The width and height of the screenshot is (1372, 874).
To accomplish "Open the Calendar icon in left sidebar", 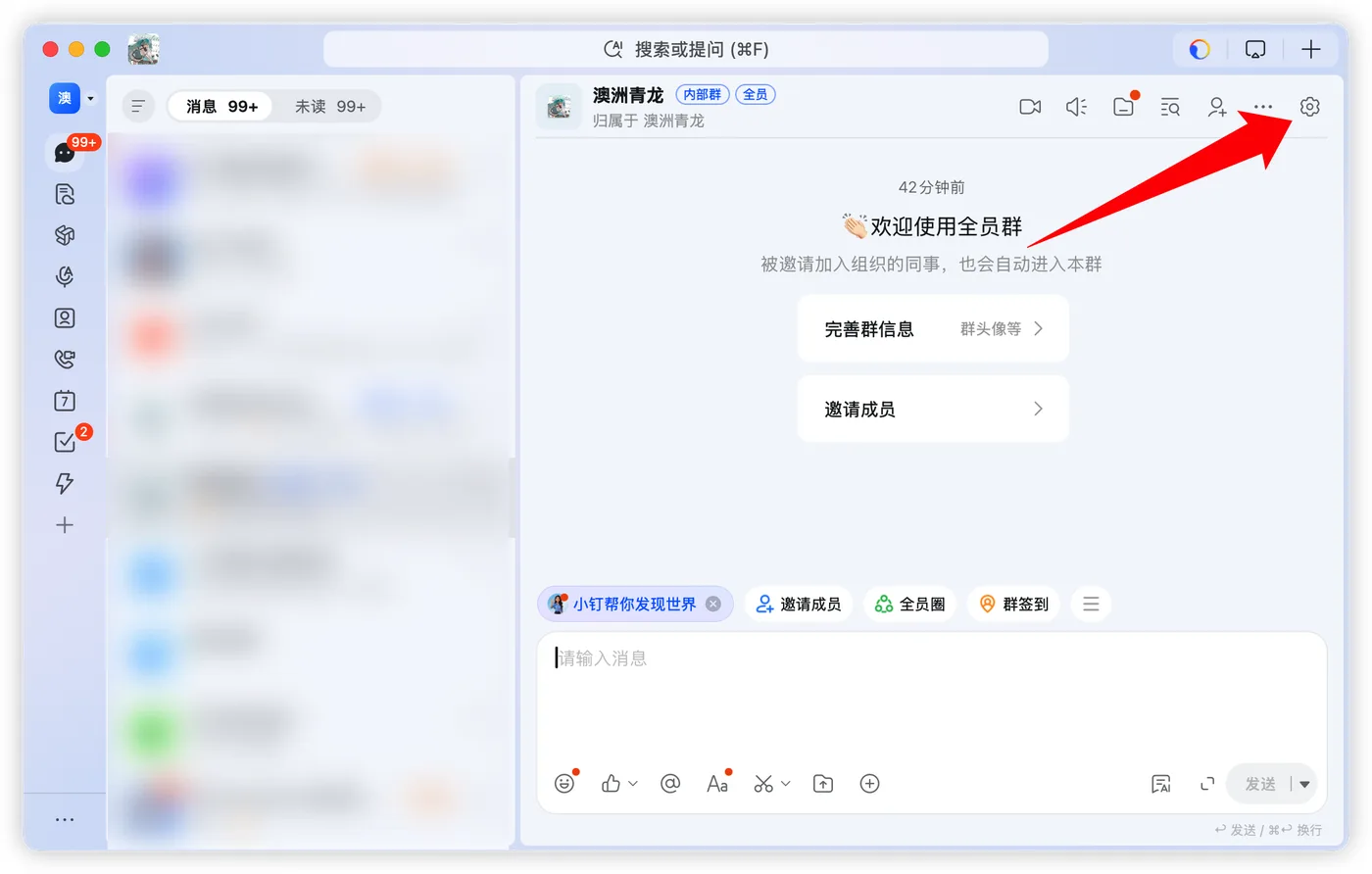I will coord(65,401).
